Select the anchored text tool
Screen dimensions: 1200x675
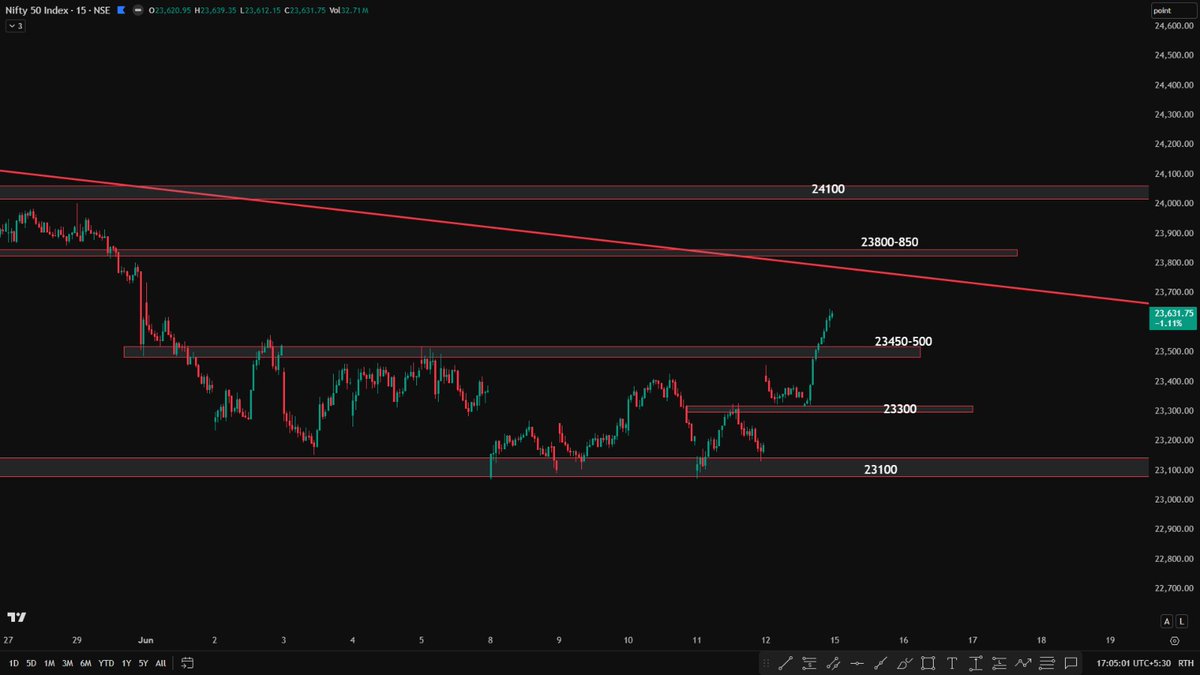pyautogui.click(x=976, y=663)
